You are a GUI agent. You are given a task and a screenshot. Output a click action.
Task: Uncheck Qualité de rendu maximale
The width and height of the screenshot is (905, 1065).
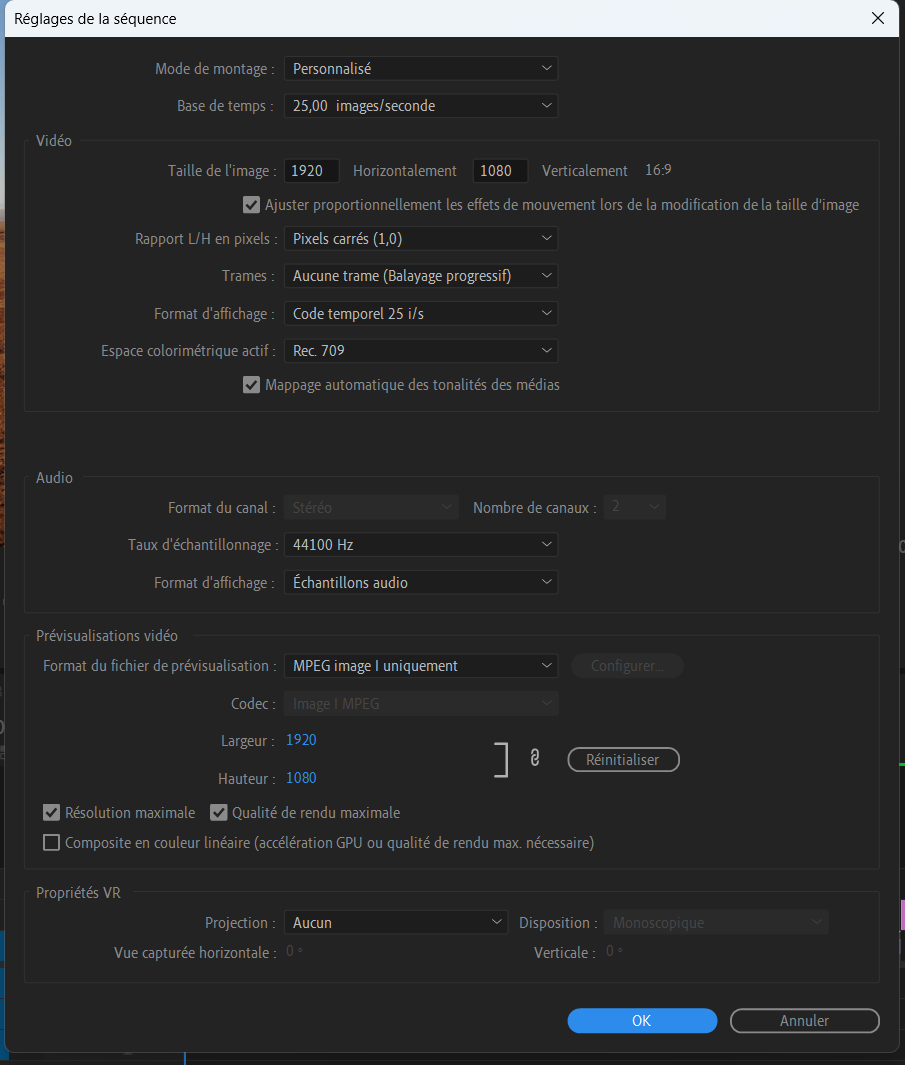pos(219,812)
